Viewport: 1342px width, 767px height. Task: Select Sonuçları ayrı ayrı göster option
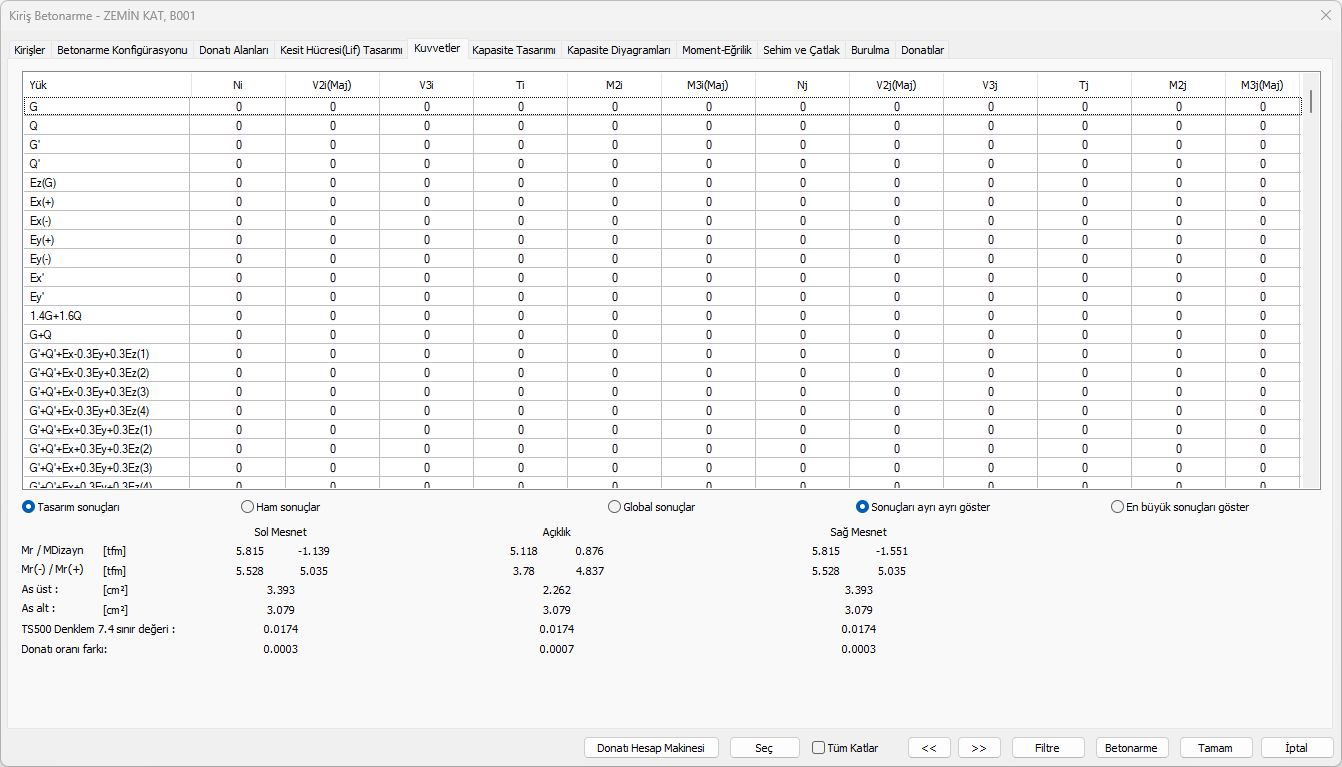click(x=863, y=507)
